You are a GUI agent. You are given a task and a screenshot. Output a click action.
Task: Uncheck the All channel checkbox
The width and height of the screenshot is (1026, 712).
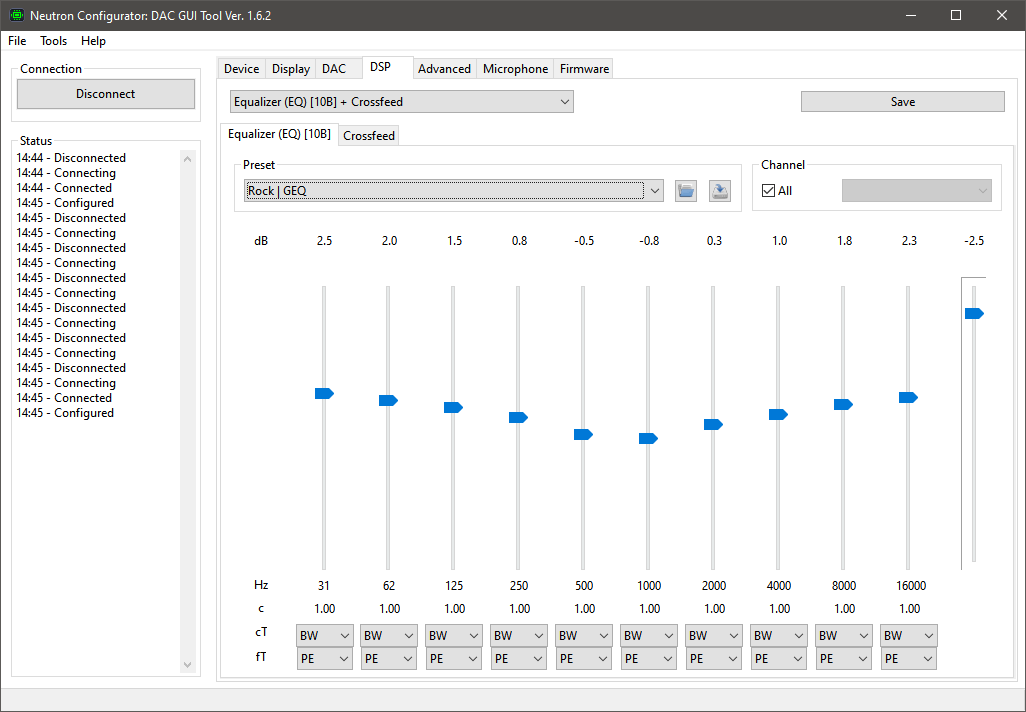point(767,189)
